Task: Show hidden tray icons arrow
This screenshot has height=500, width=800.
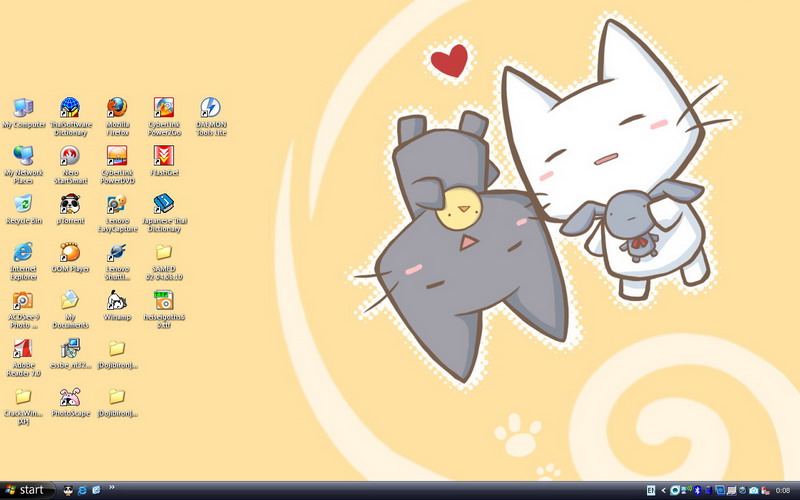Action: (664, 490)
